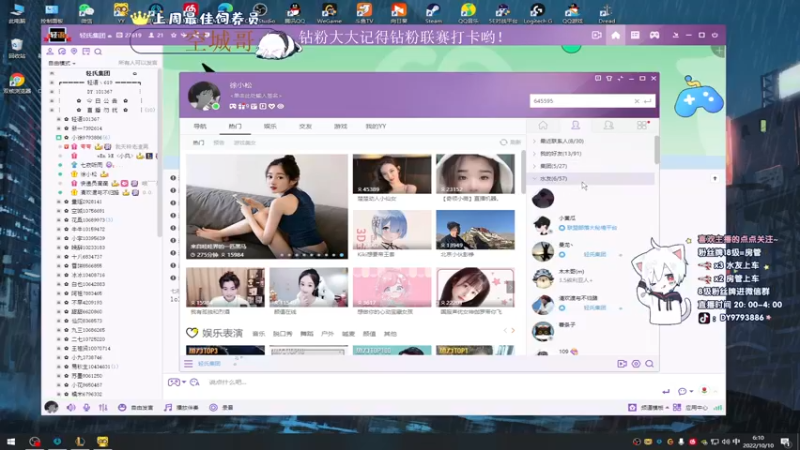Open the large featured stream thumbnail
The width and height of the screenshot is (800, 450).
coord(267,207)
